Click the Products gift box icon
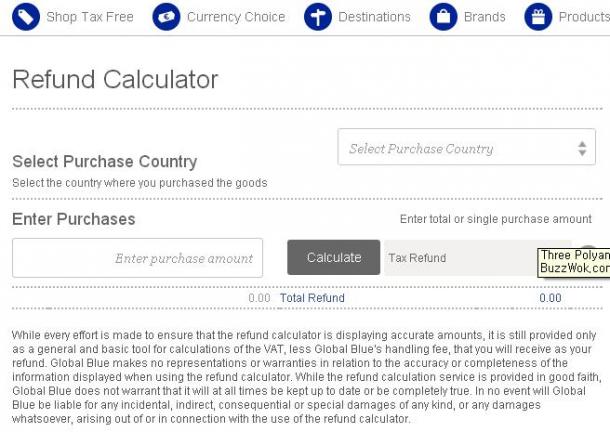The image size is (610, 432). click(538, 17)
